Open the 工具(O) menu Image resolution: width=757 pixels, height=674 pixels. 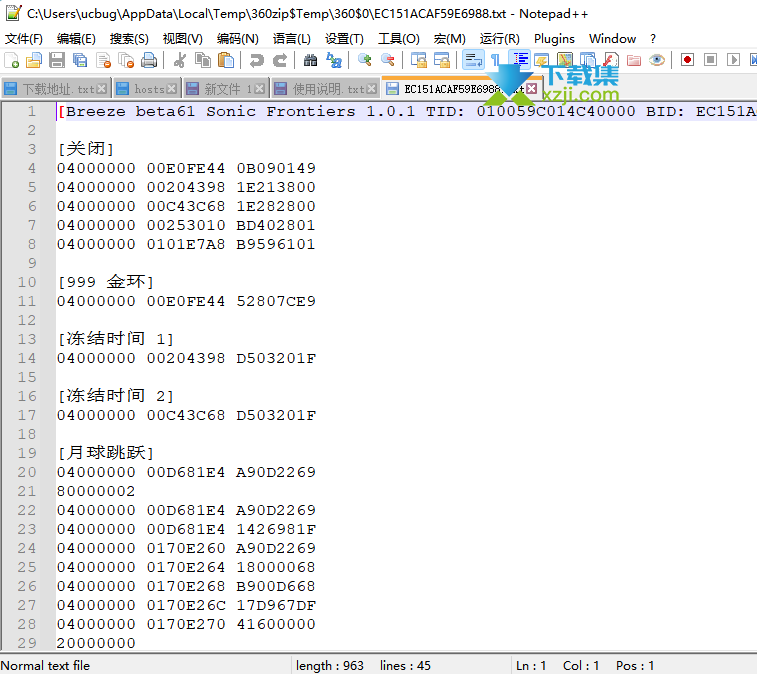(399, 39)
